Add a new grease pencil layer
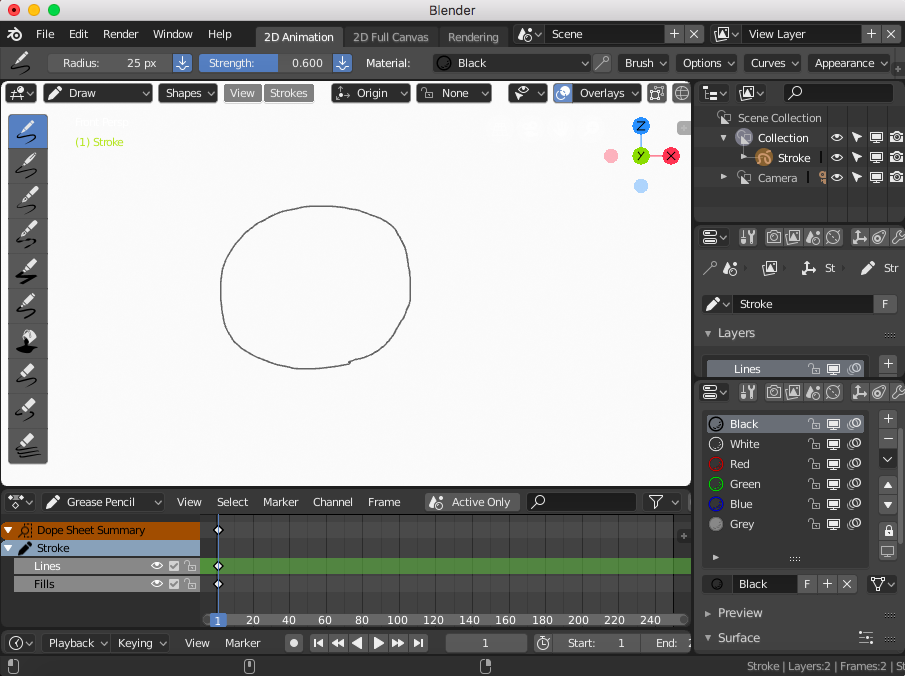This screenshot has height=676, width=905. pos(888,364)
